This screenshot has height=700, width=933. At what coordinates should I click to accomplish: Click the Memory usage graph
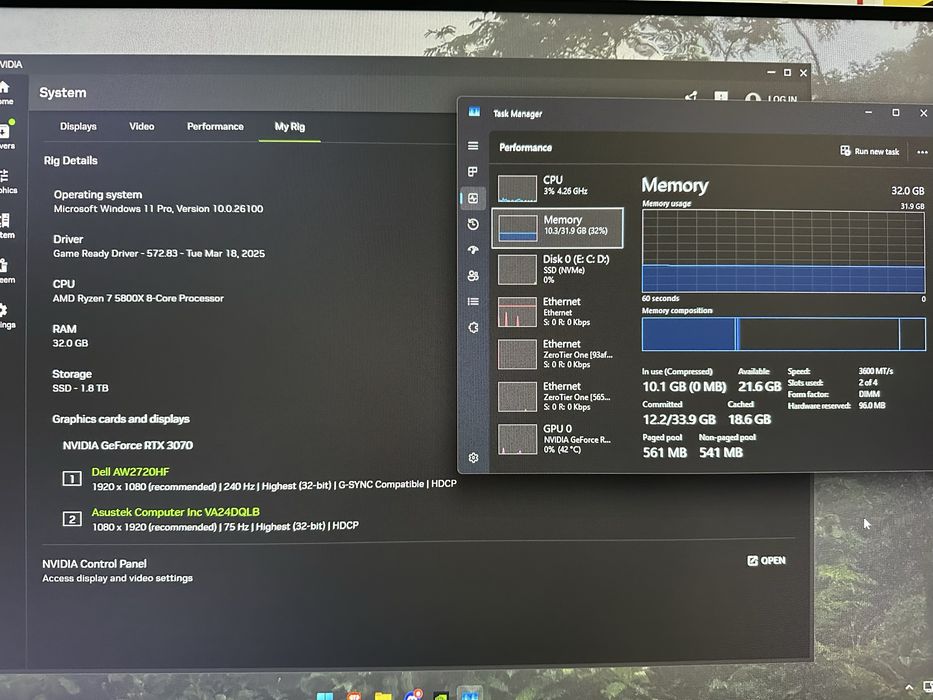tap(783, 251)
